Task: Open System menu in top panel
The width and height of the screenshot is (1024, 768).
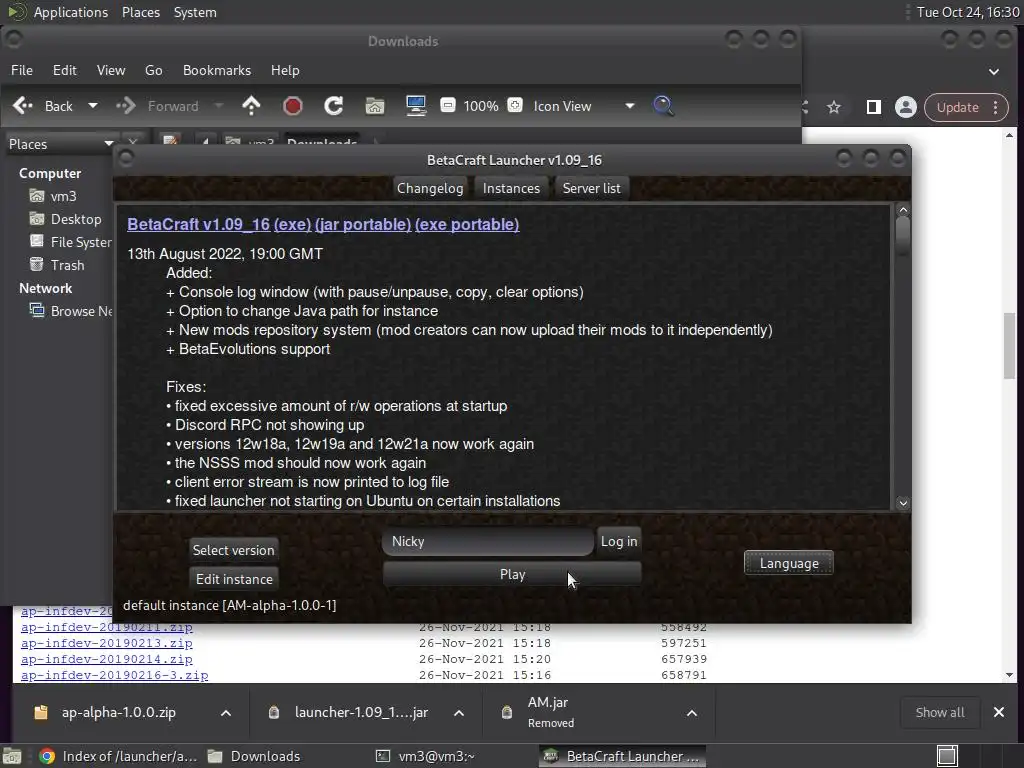Action: click(x=195, y=12)
